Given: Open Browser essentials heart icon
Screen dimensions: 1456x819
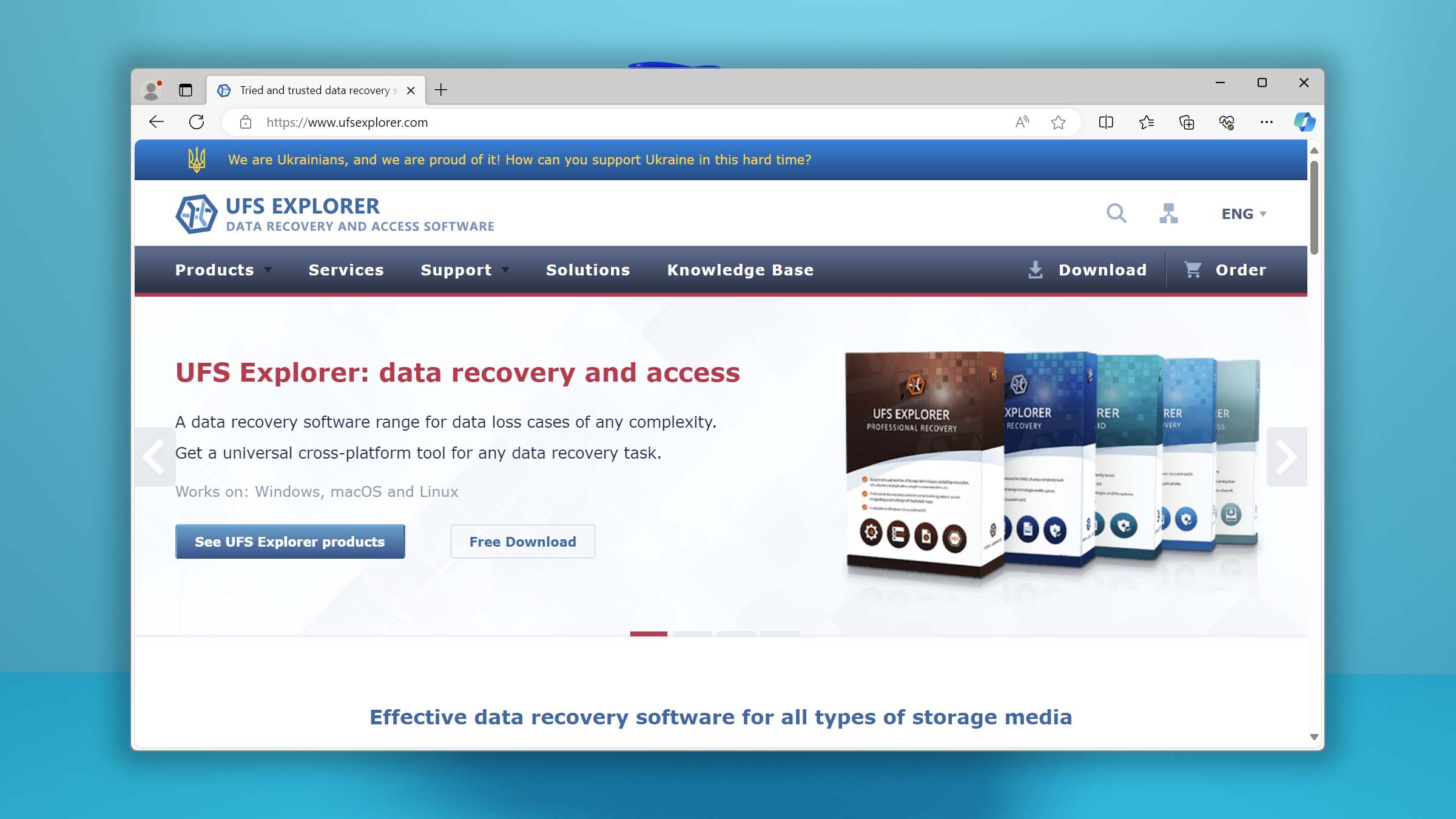Looking at the screenshot, I should [x=1227, y=122].
